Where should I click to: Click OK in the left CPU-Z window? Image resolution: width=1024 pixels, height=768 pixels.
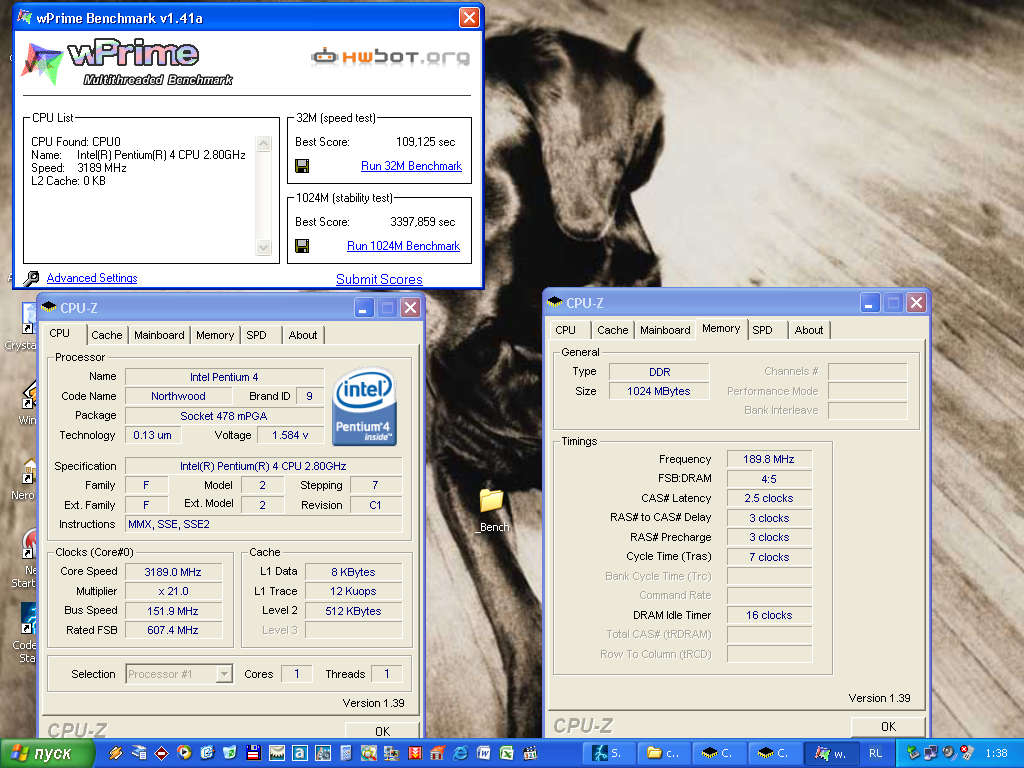coord(383,731)
